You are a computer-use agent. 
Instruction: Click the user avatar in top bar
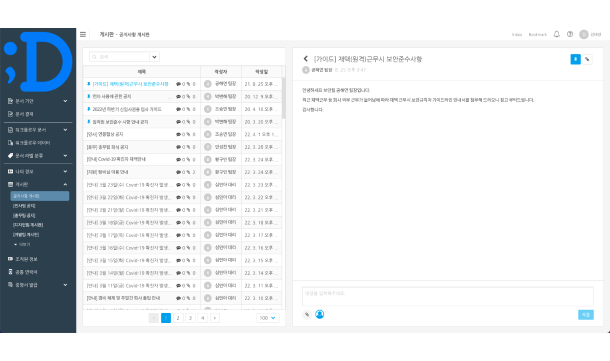coord(584,34)
